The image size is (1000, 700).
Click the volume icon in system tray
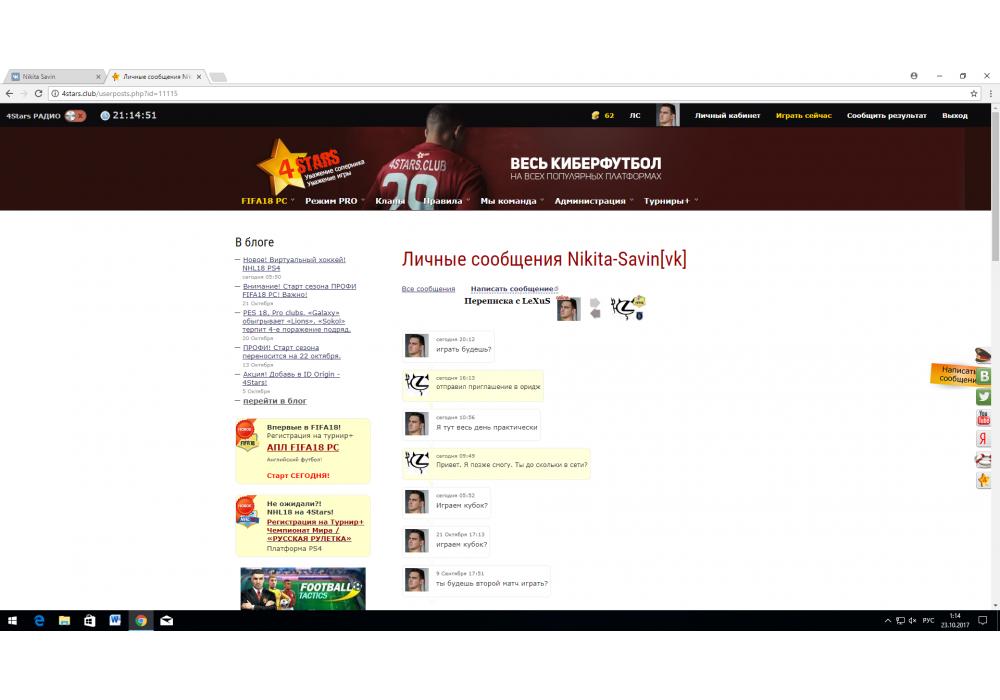click(x=913, y=621)
